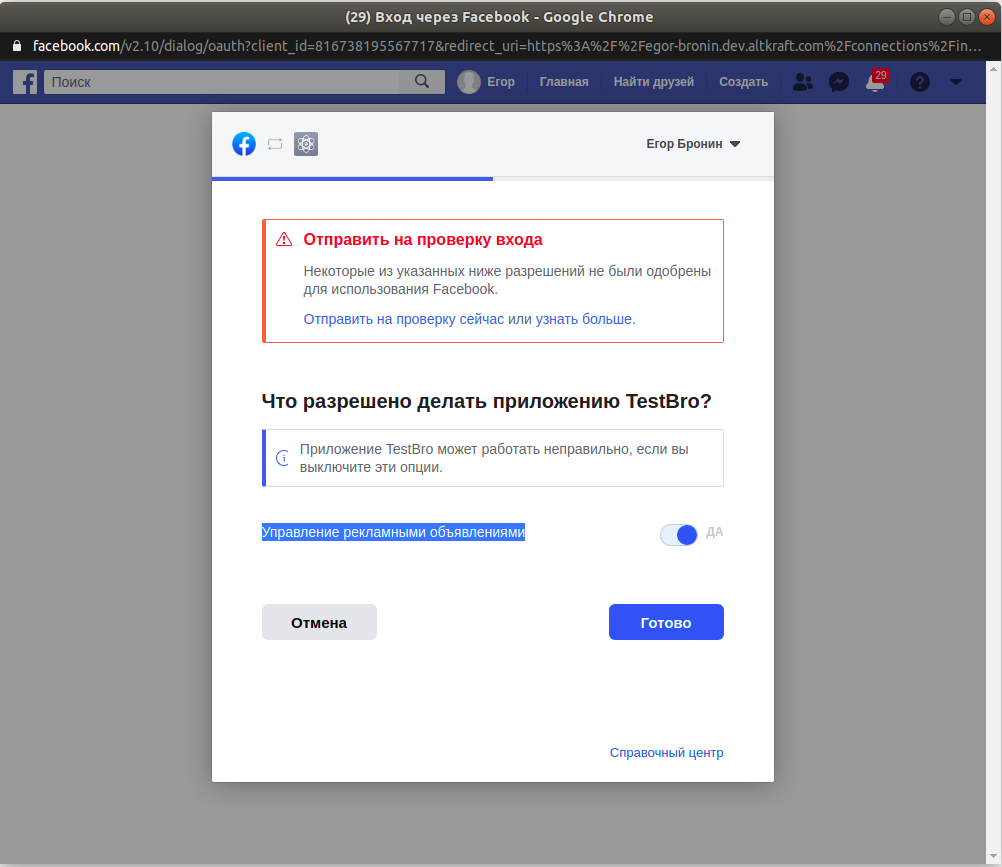The image size is (1002, 867).
Task: Toggle the ads management permission switch
Action: click(x=679, y=535)
